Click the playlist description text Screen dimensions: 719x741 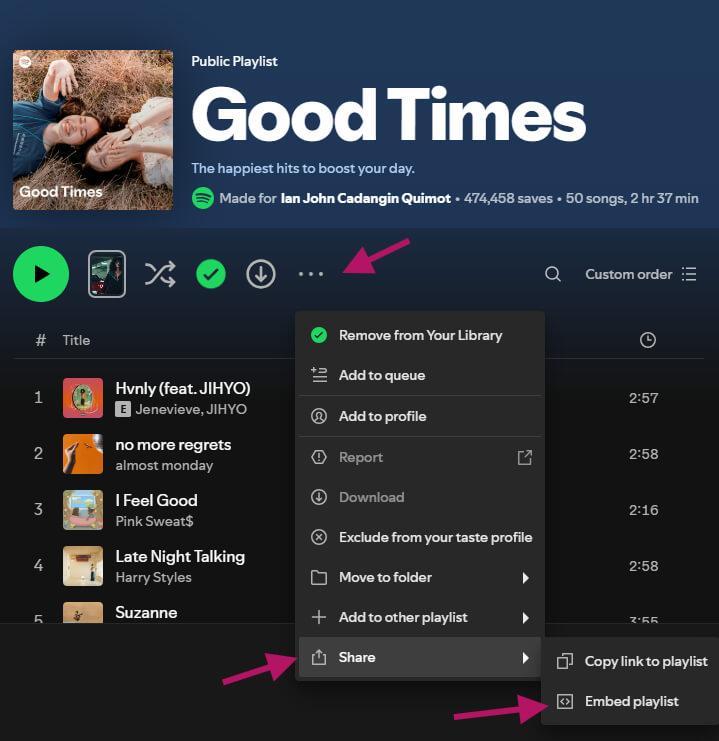(303, 168)
